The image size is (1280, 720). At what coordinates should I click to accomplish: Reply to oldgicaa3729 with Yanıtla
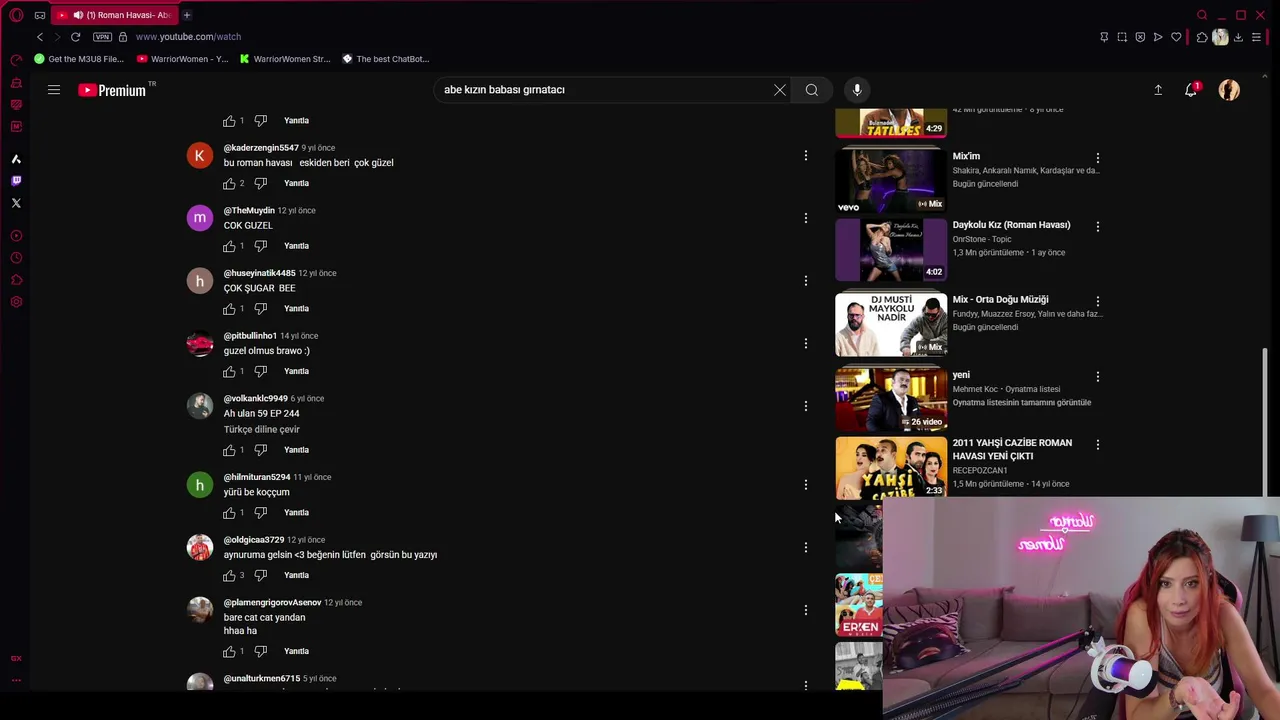(x=296, y=576)
